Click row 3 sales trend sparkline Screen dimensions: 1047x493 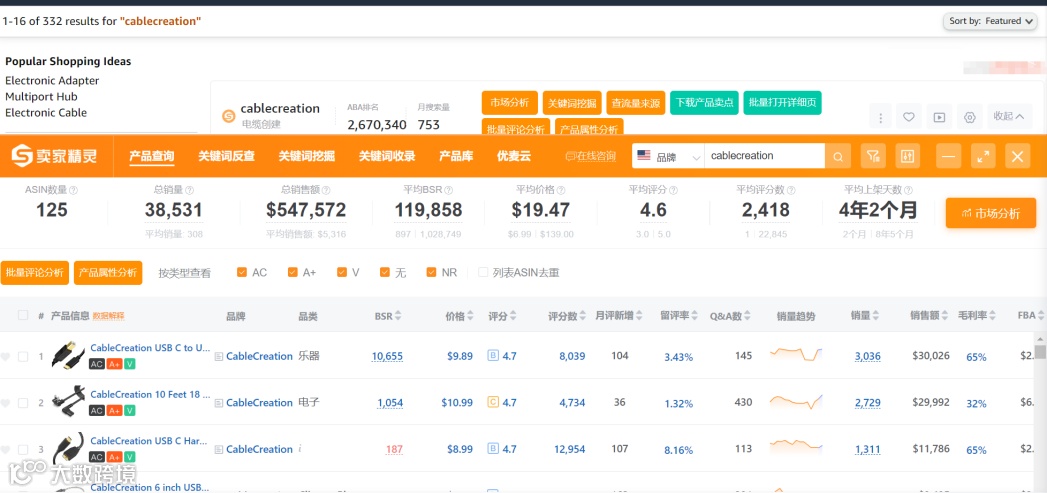[796, 445]
